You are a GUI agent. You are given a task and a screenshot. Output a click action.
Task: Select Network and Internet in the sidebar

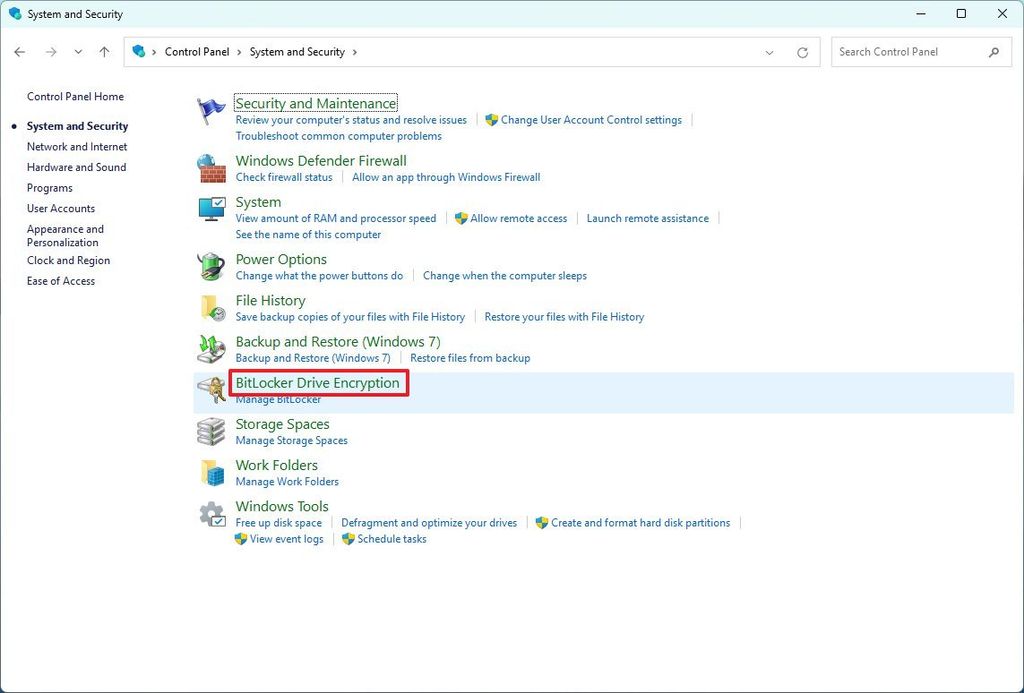(x=76, y=146)
